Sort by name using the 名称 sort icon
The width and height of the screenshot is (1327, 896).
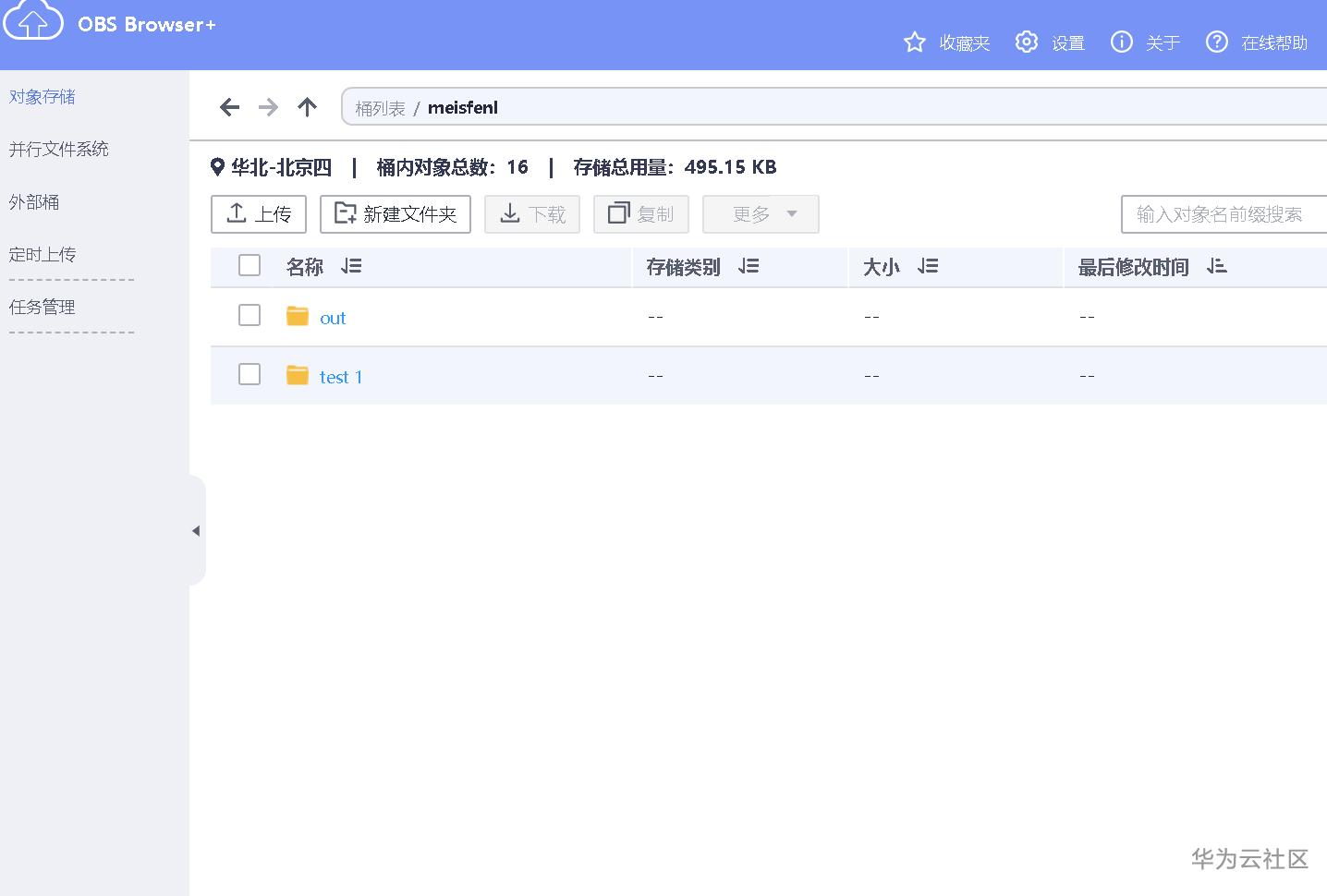pos(350,266)
